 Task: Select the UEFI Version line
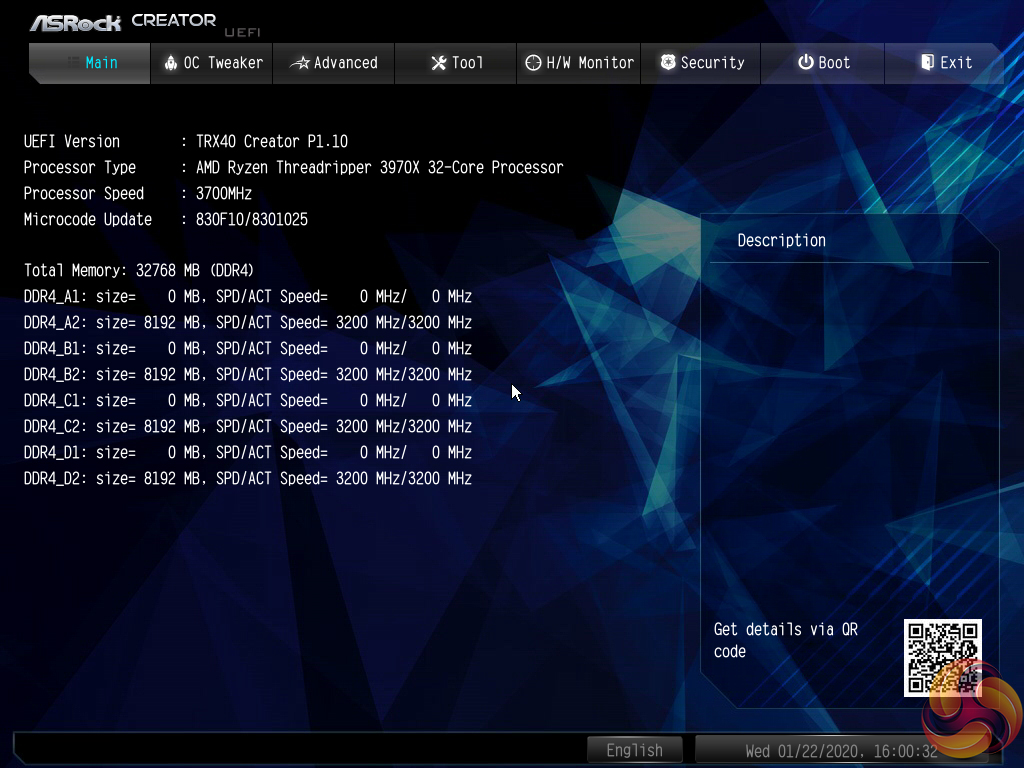pyautogui.click(x=186, y=142)
